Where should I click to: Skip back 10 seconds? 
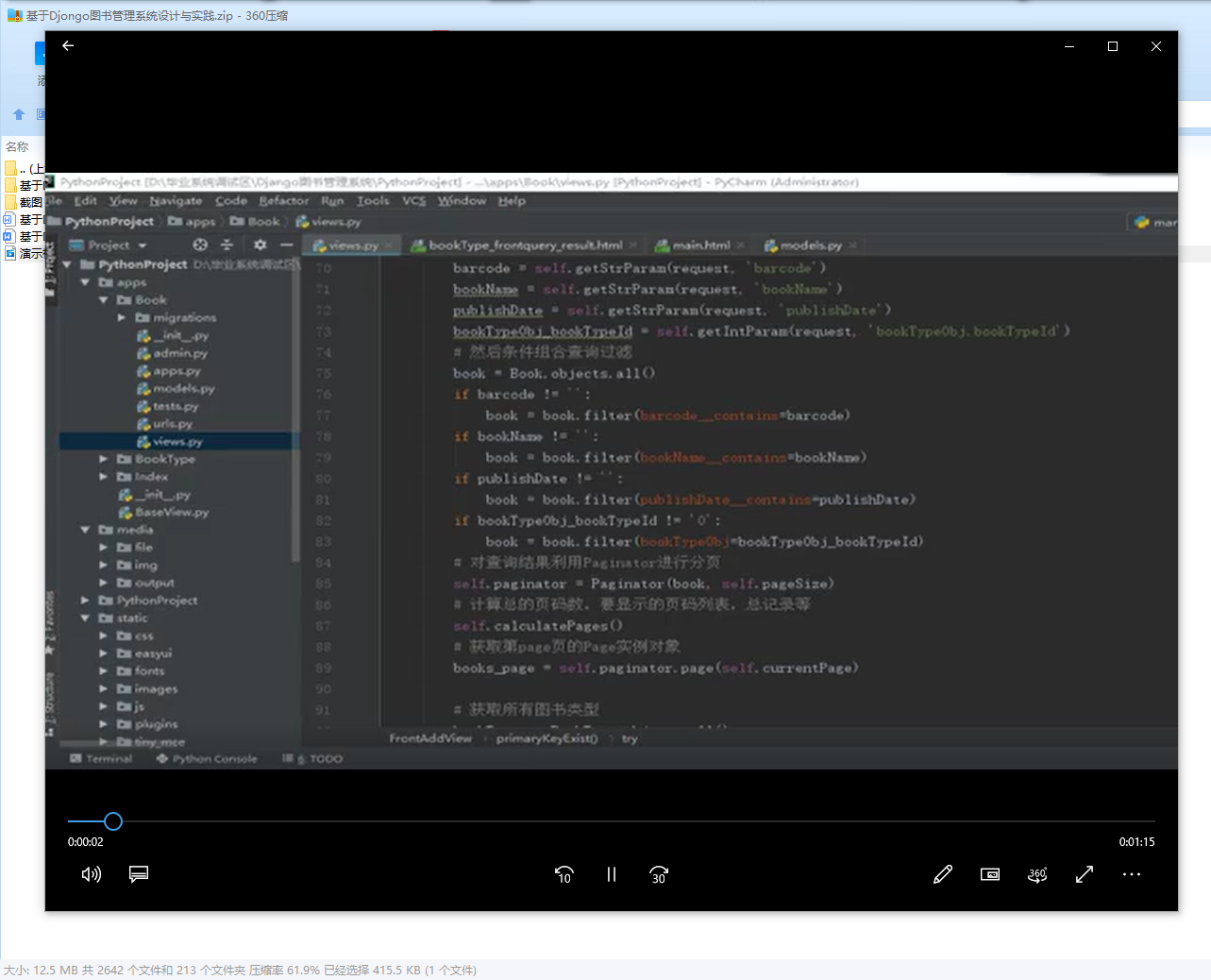coord(564,874)
